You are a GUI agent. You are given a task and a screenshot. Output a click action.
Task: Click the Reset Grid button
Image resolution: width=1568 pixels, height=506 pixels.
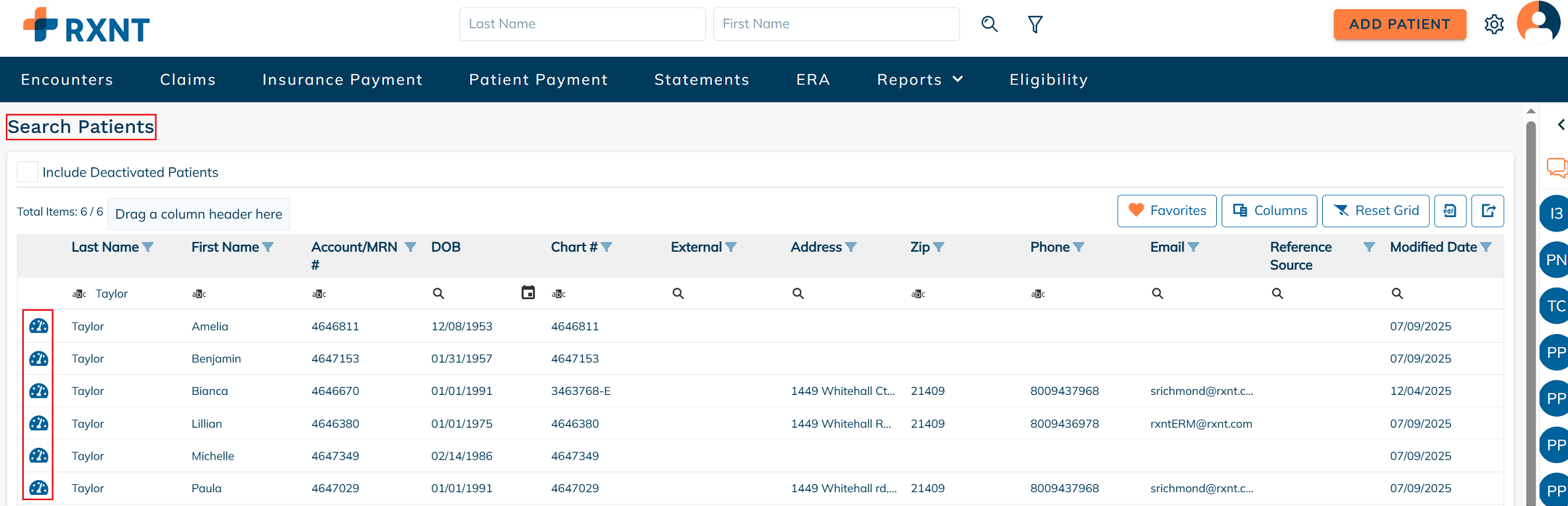[1375, 211]
